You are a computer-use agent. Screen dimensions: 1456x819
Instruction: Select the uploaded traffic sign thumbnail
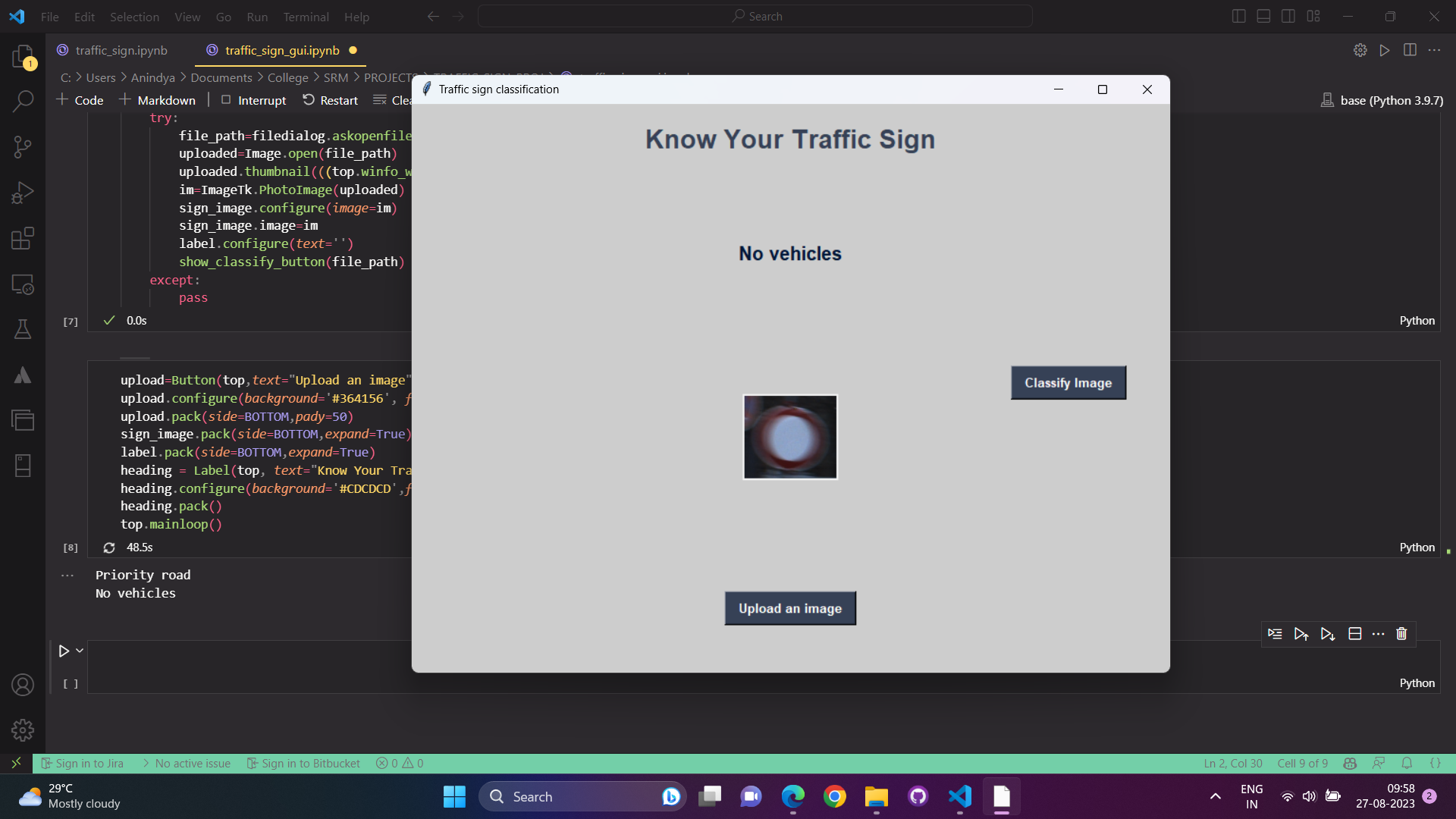point(789,437)
